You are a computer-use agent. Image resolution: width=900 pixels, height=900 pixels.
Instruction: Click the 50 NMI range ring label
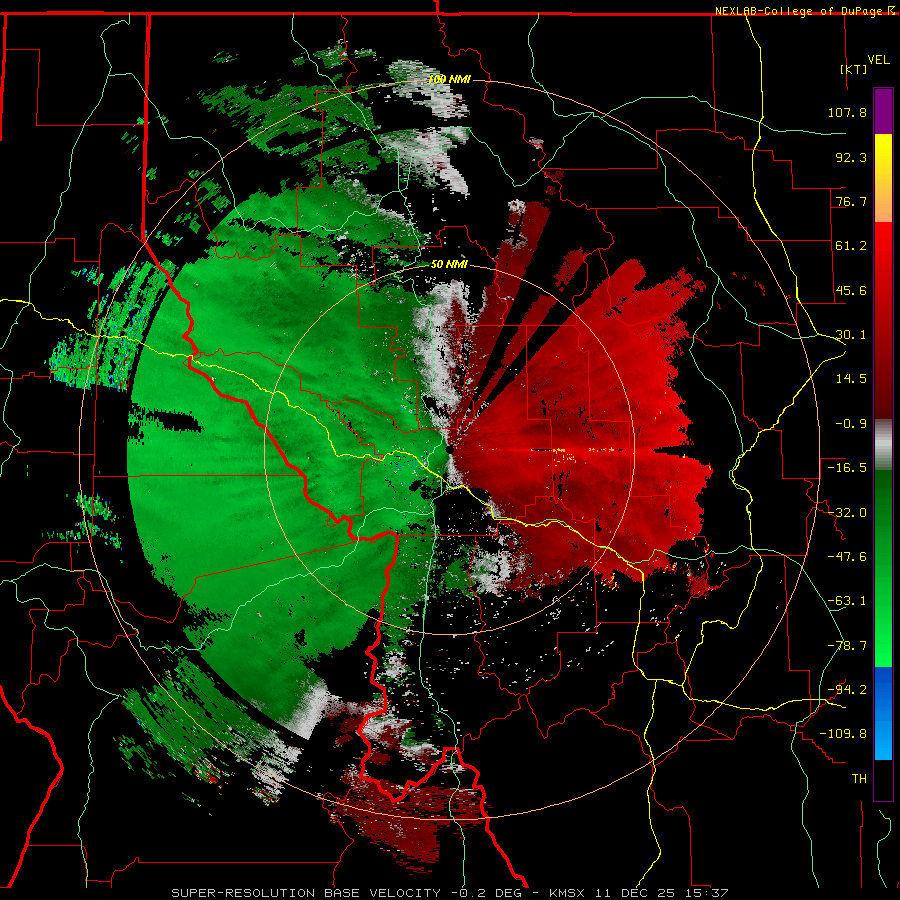pyautogui.click(x=449, y=264)
